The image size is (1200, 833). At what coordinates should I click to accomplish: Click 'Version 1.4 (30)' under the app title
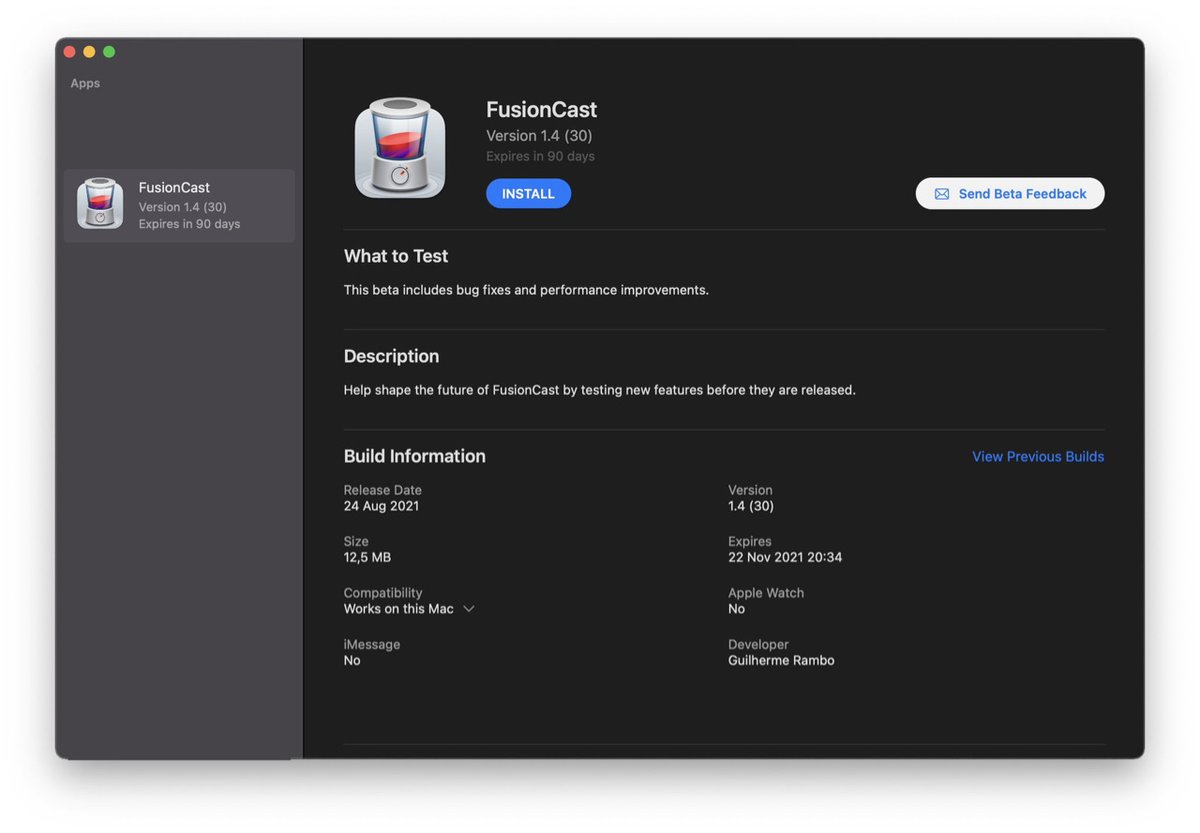point(539,136)
